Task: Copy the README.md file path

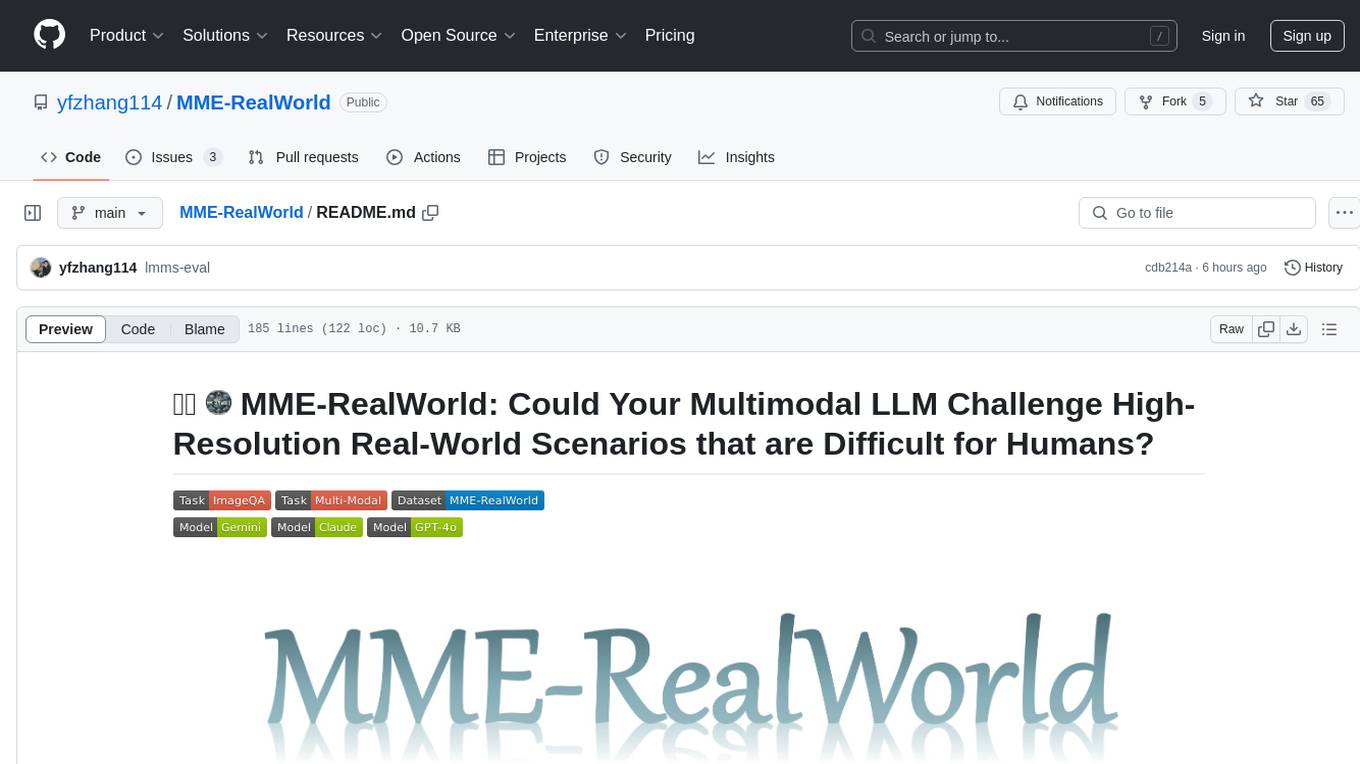Action: 431,213
